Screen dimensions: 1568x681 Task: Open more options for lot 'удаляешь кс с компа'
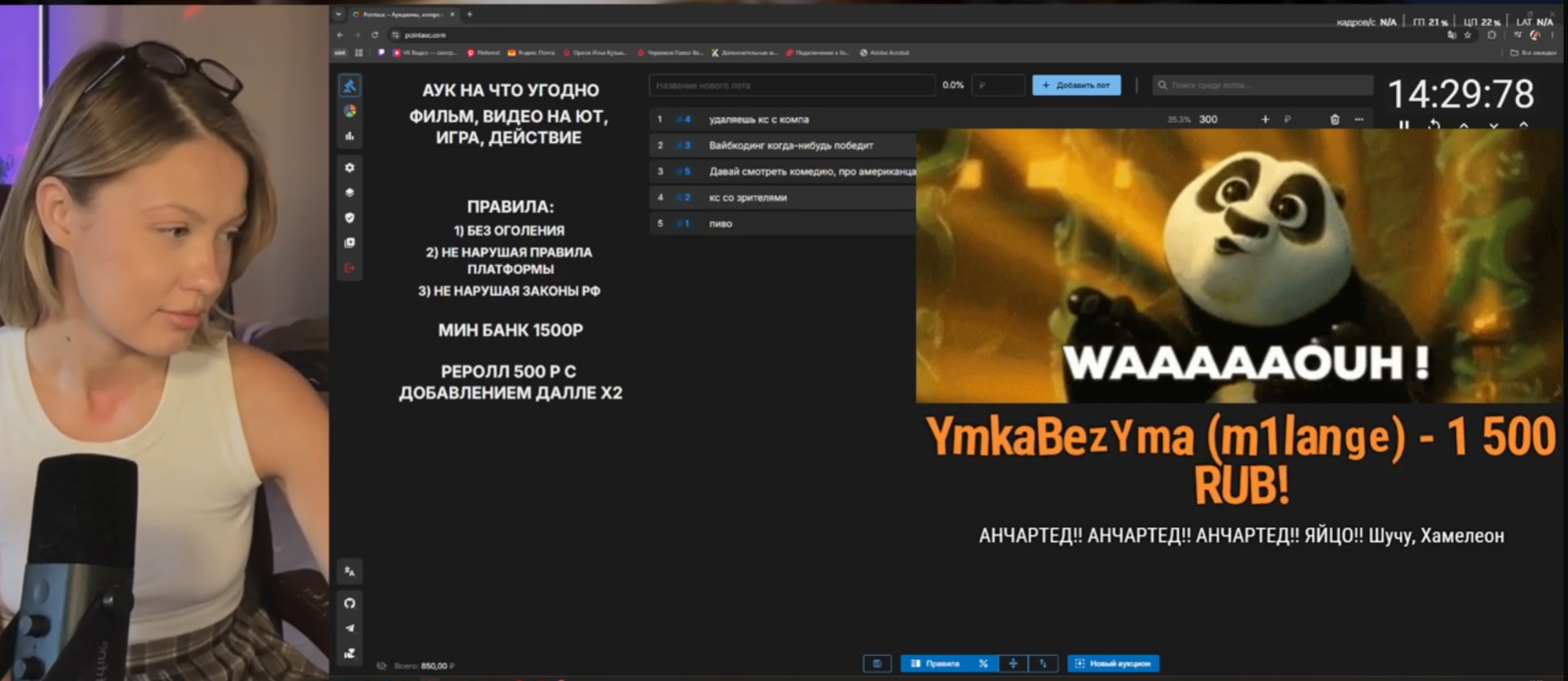pos(1359,119)
